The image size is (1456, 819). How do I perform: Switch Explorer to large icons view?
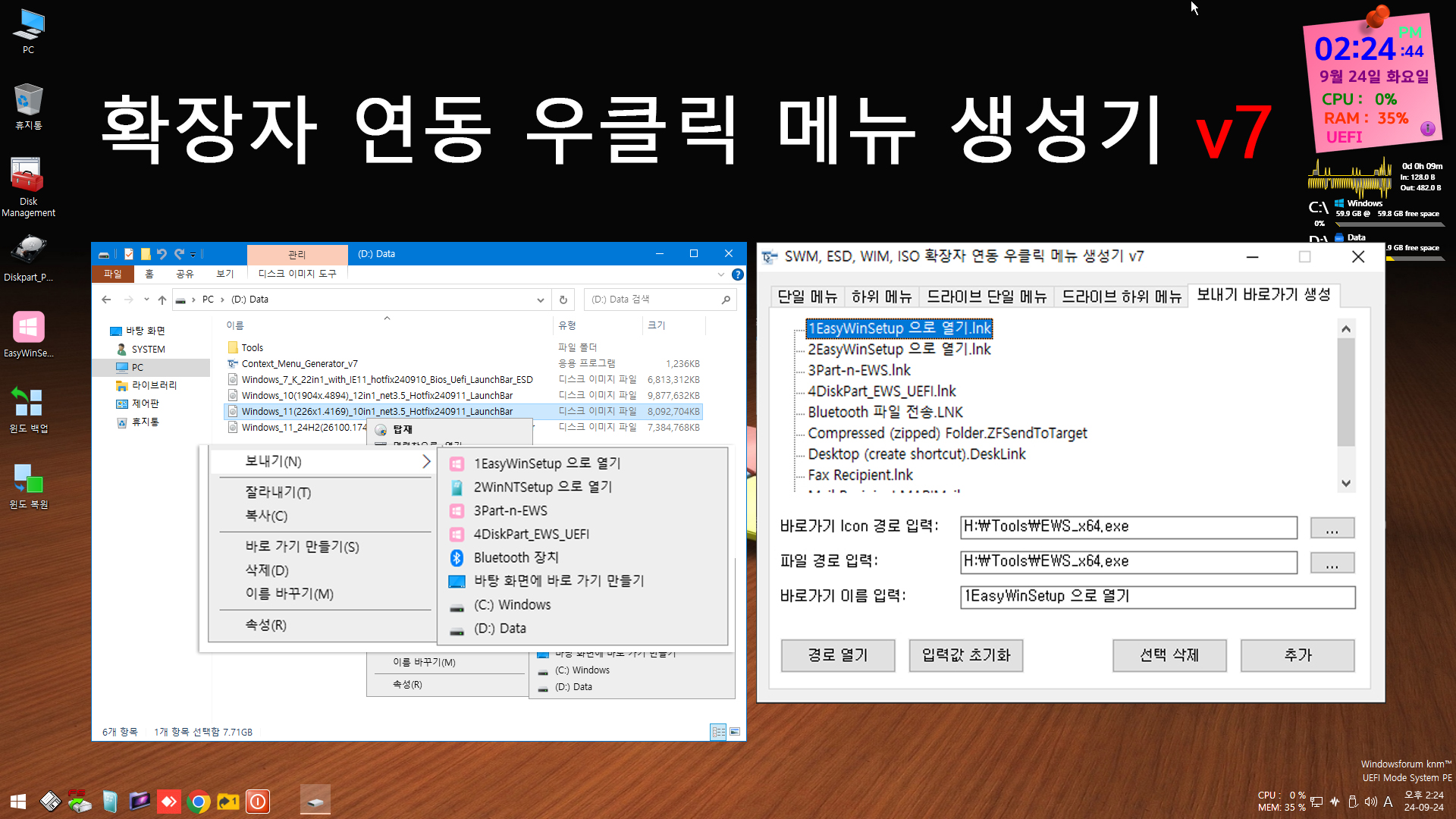tap(735, 732)
